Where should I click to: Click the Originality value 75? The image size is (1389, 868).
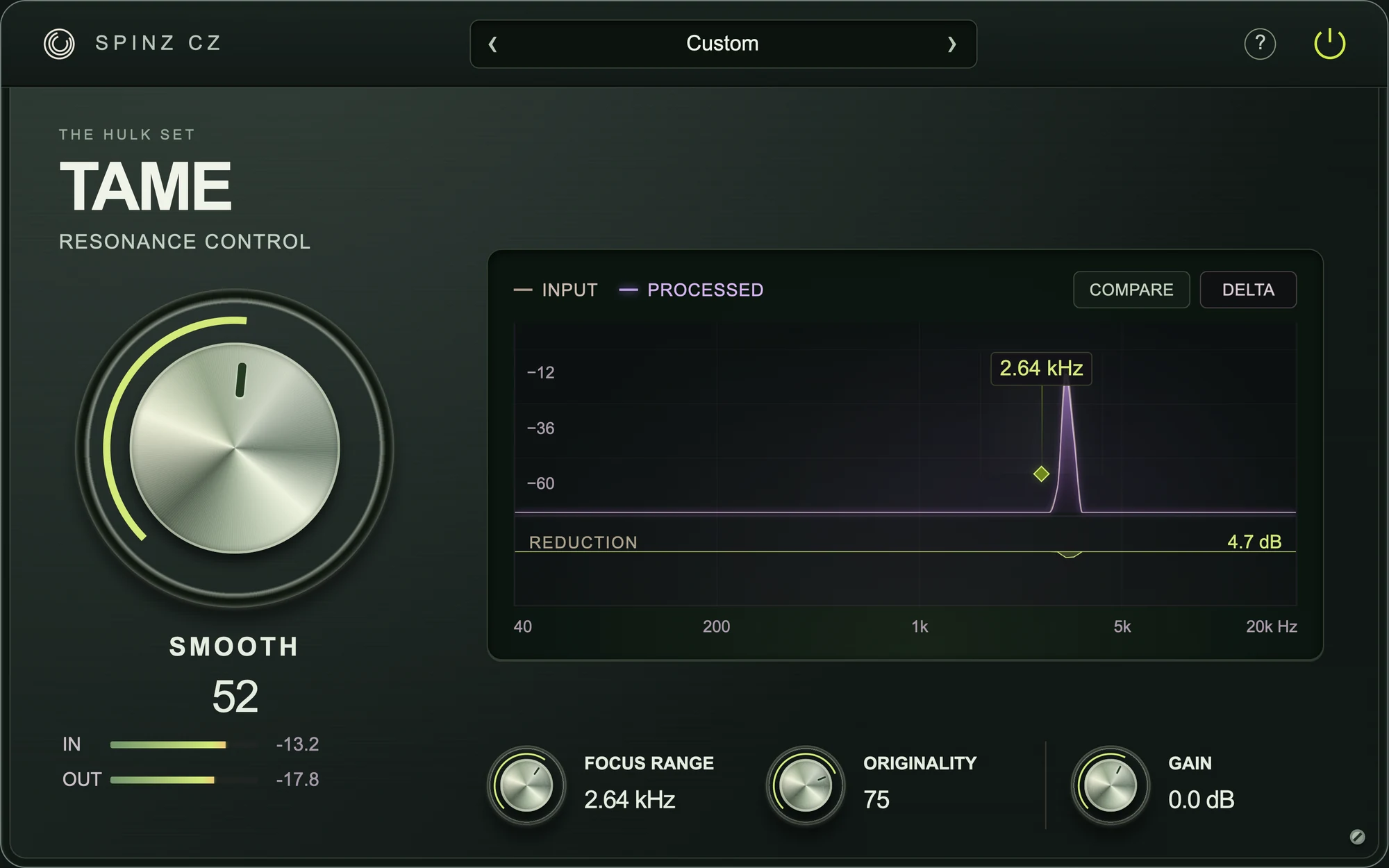point(876,800)
